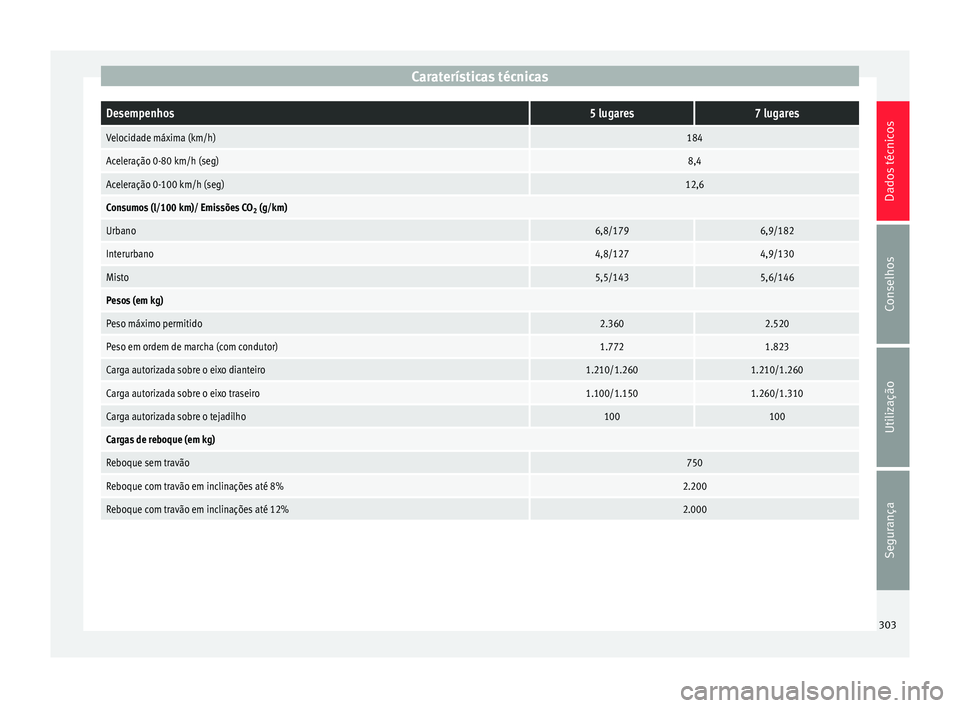
Task: Click the value 8,4
Action: coord(694,161)
